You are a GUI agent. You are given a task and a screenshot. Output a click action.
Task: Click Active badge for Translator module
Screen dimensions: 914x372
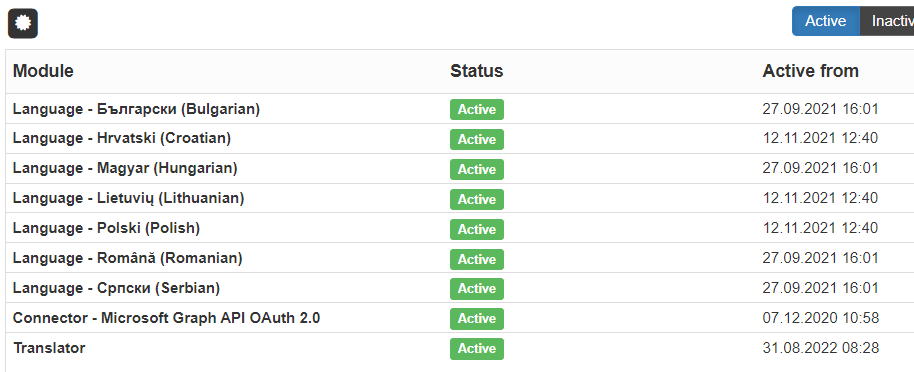coord(477,349)
